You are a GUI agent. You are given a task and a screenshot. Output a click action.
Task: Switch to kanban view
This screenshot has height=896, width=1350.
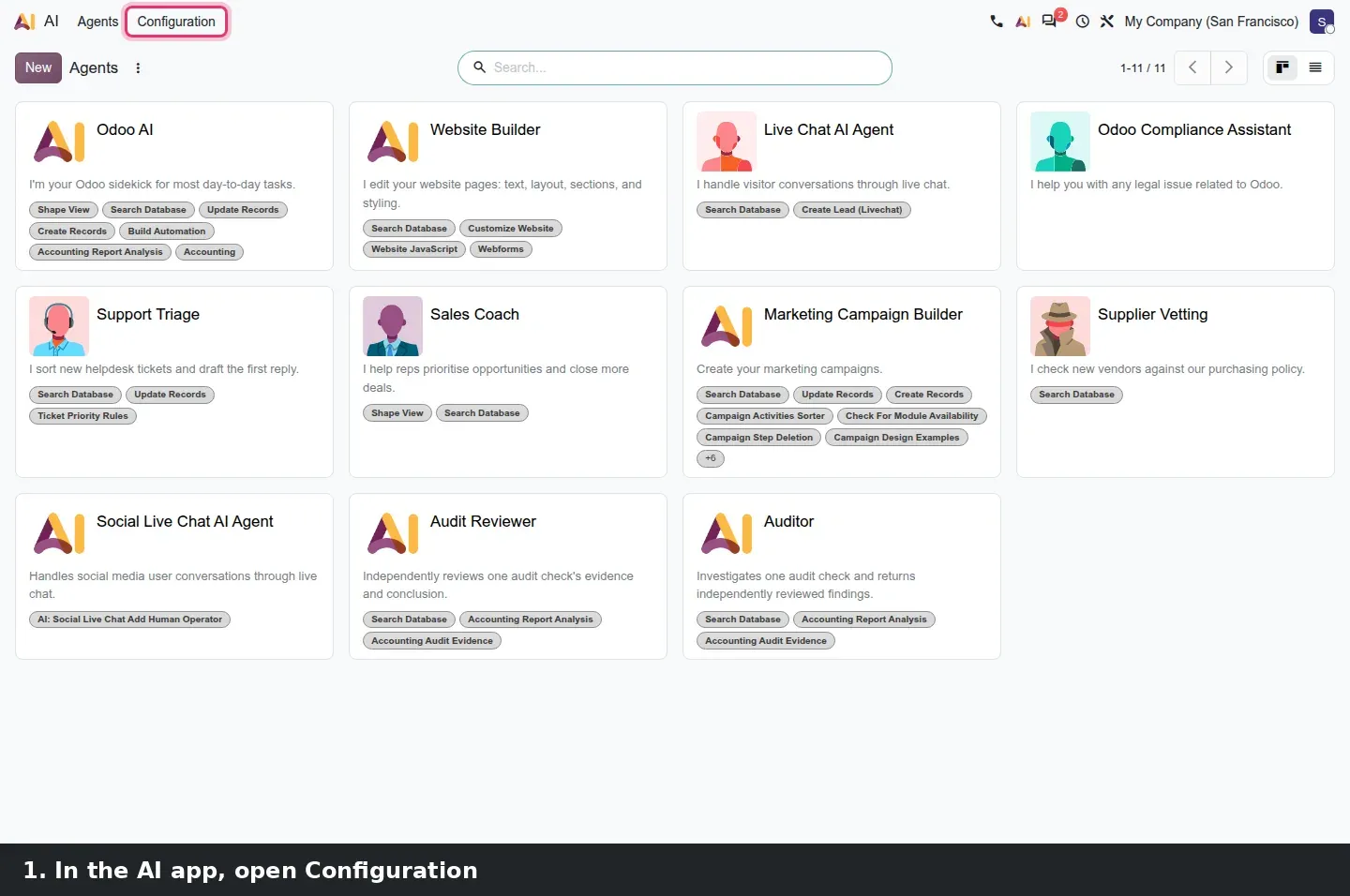click(1282, 67)
